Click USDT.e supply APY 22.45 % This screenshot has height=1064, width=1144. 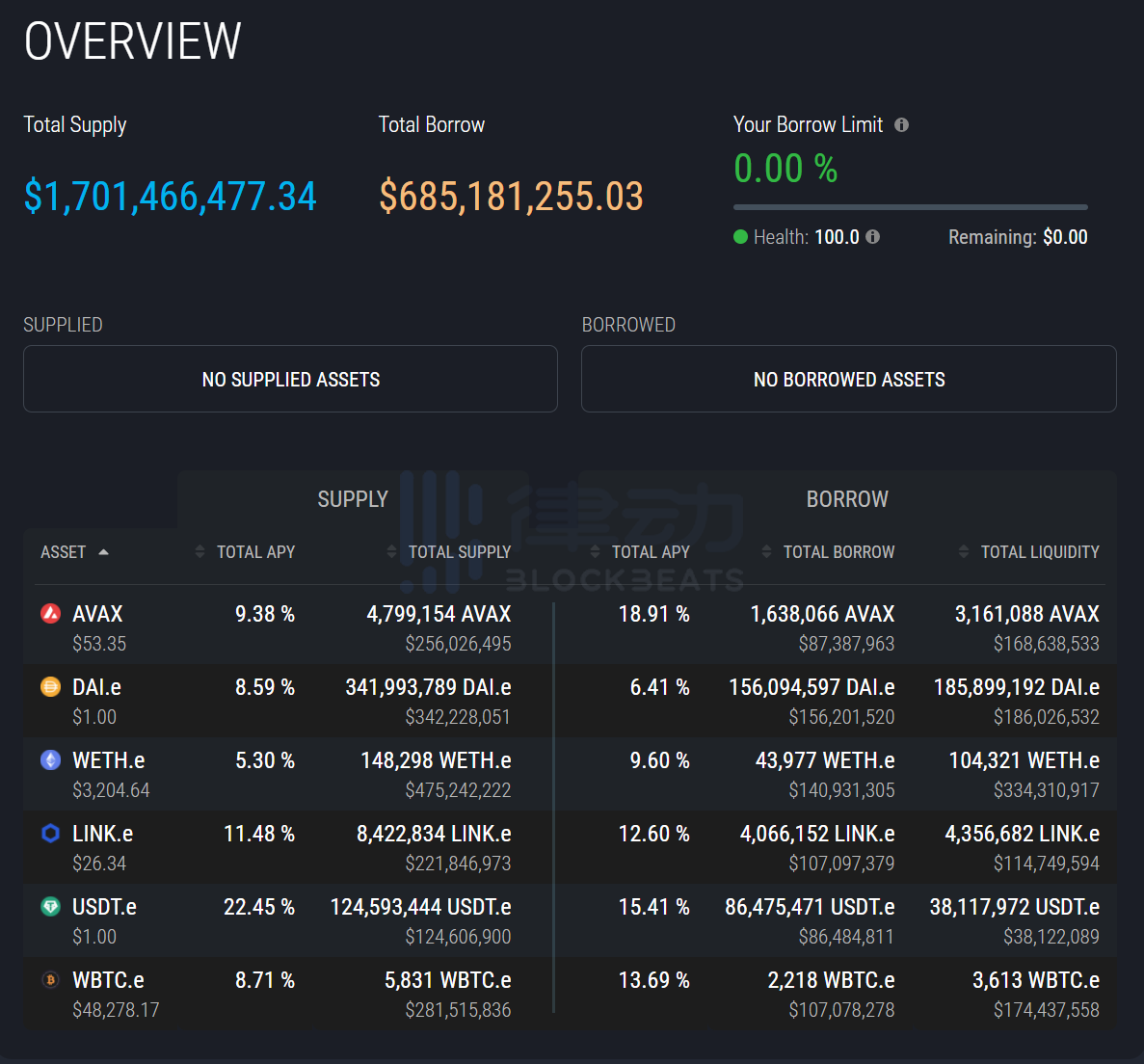[x=259, y=906]
